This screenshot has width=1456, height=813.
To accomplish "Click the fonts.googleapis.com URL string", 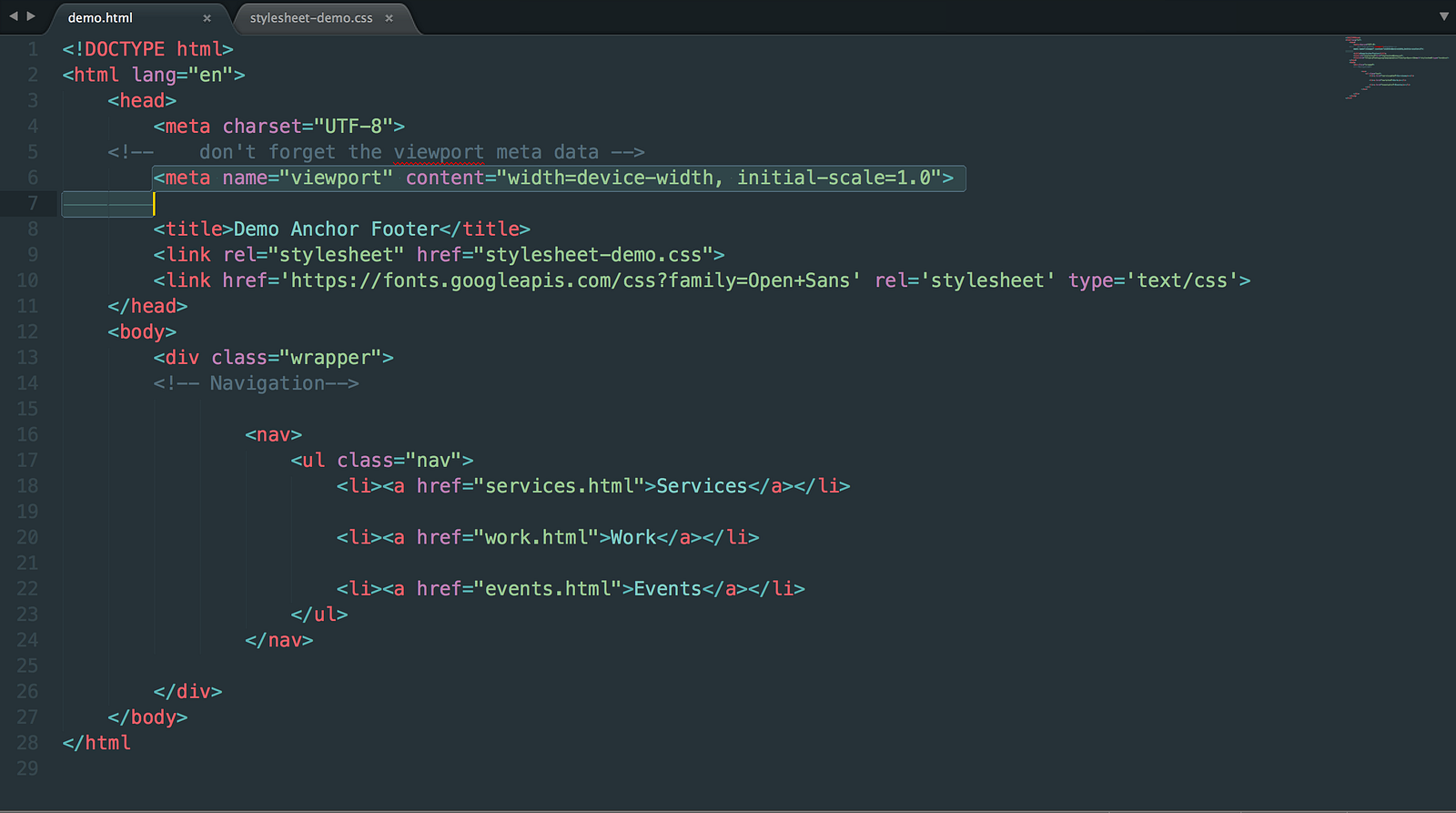I will pos(571,280).
